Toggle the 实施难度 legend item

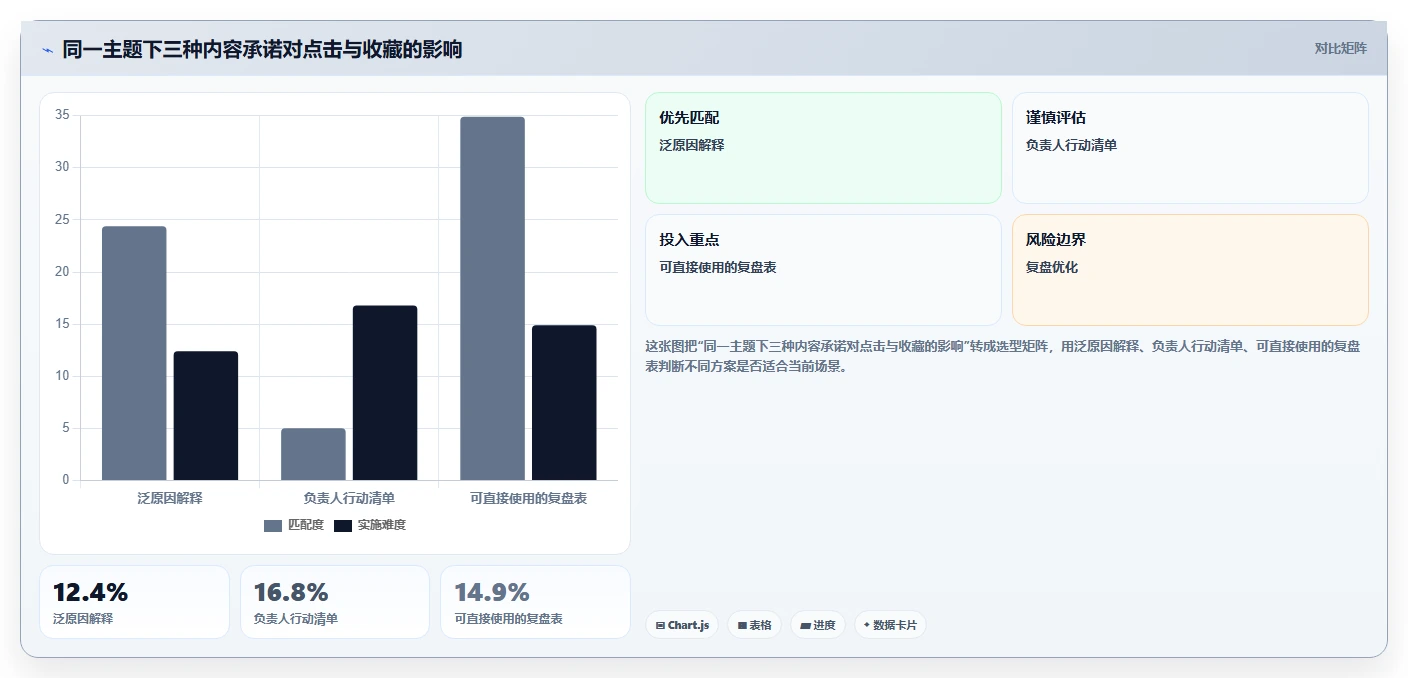(370, 525)
